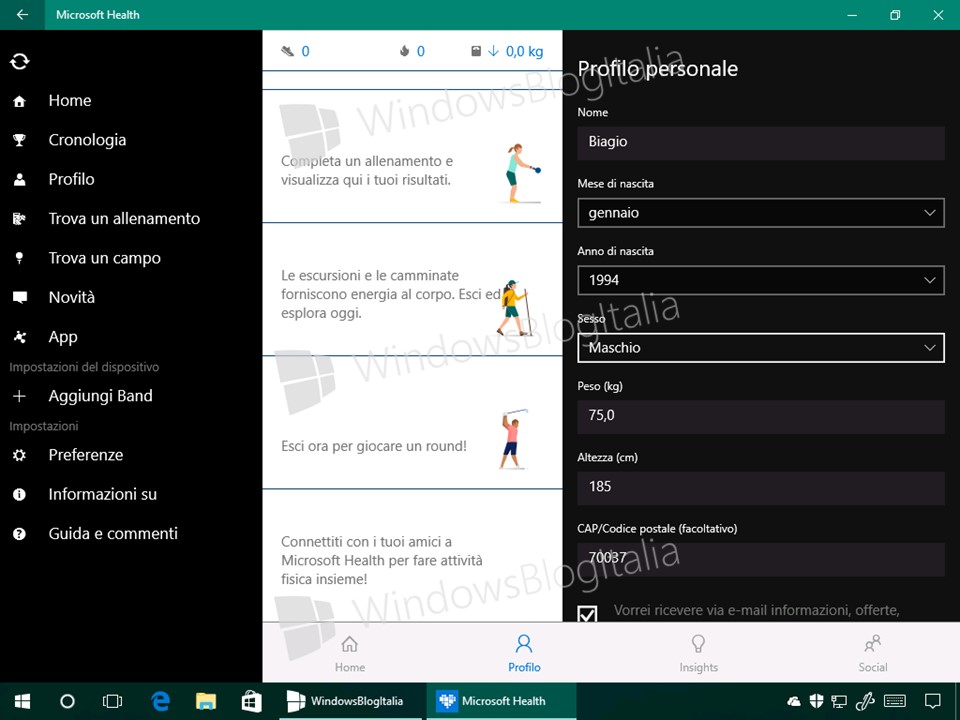Expand the Mese di nascita dropdown
Image resolution: width=960 pixels, height=720 pixels.
pyautogui.click(x=760, y=213)
